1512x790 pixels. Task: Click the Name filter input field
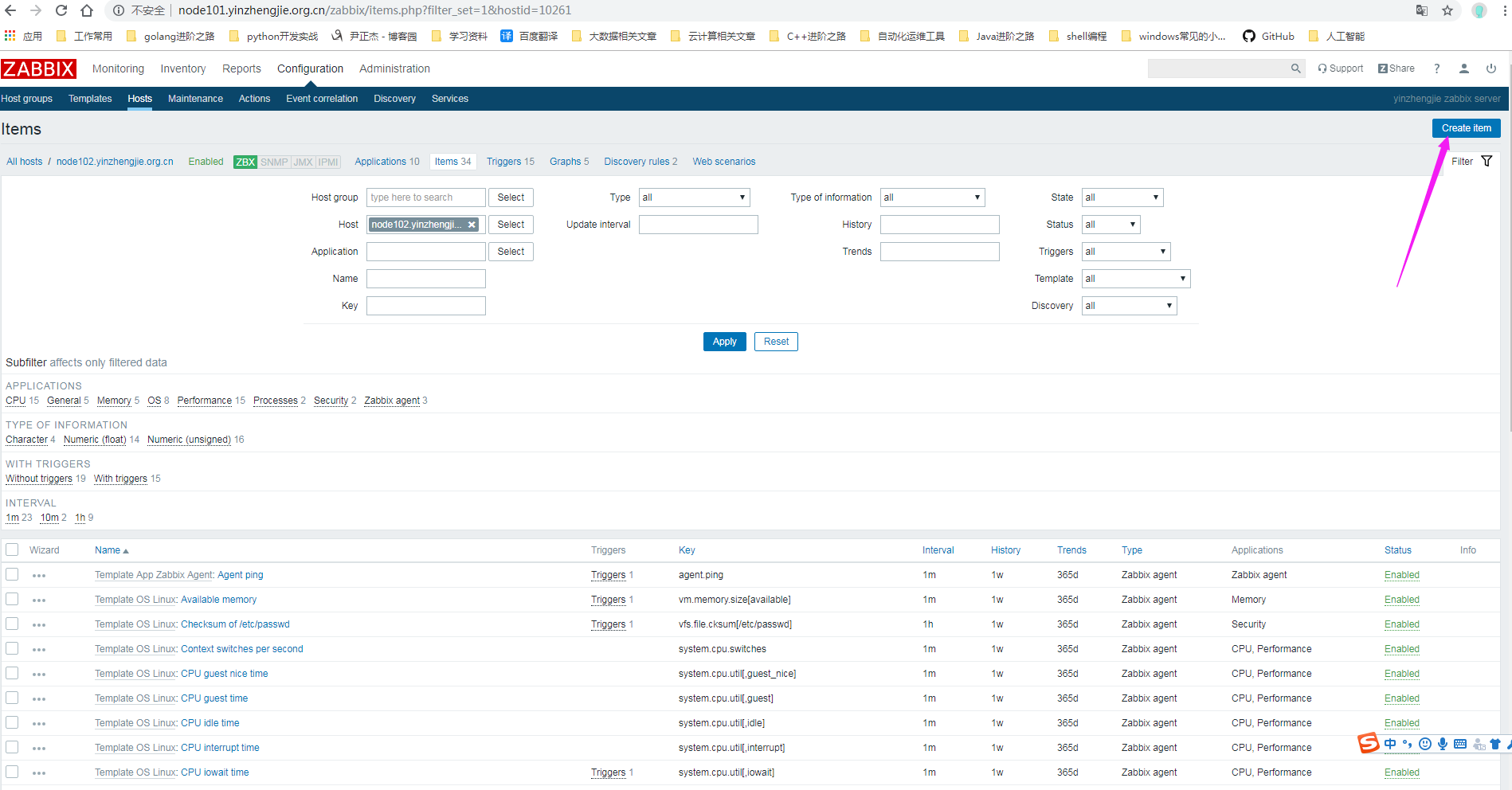pos(425,279)
